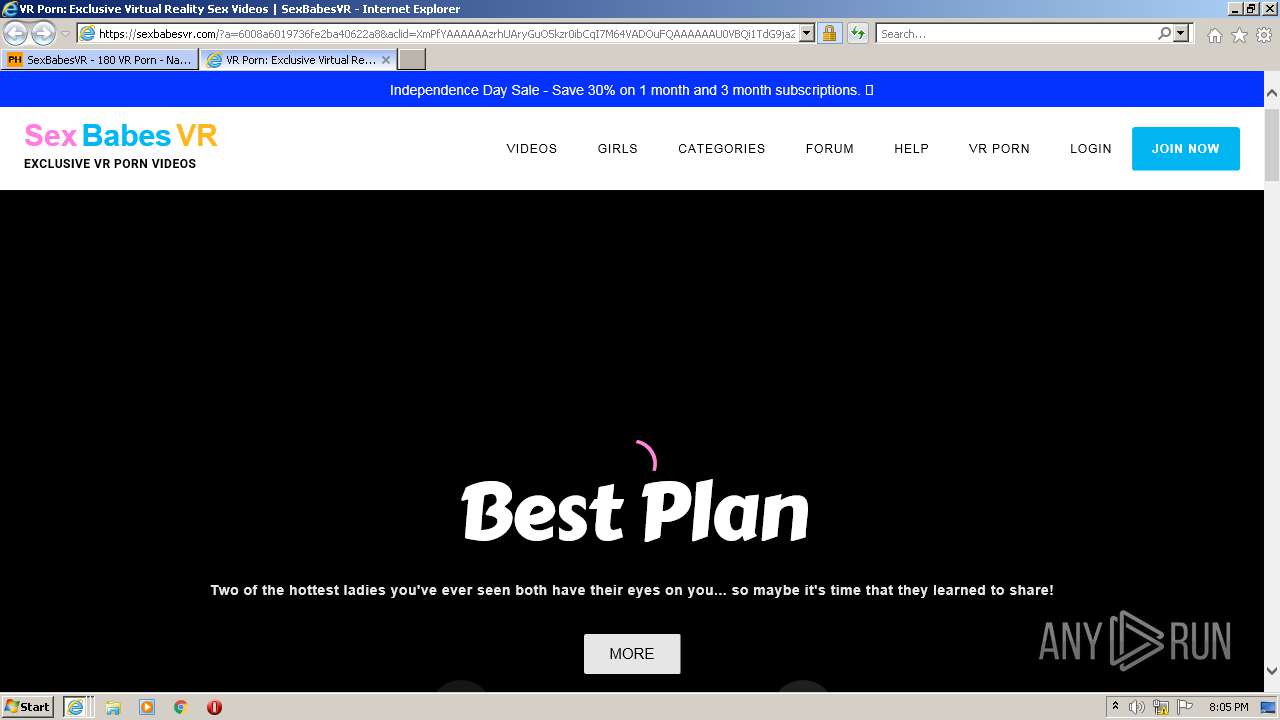1280x720 pixels.
Task: Minimize the Internet Explorer window
Action: point(1235,8)
